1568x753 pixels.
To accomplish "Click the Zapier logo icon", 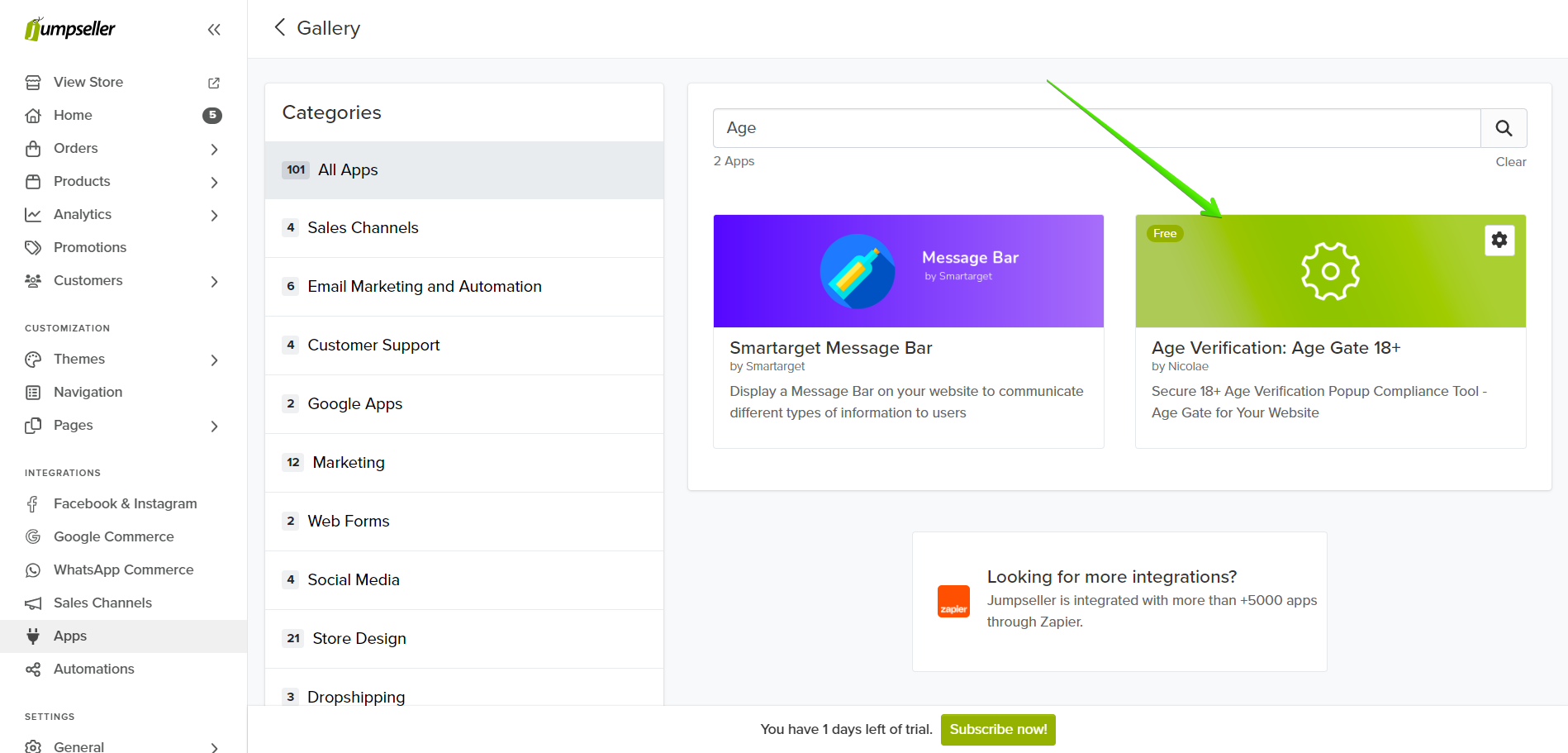I will 953,601.
